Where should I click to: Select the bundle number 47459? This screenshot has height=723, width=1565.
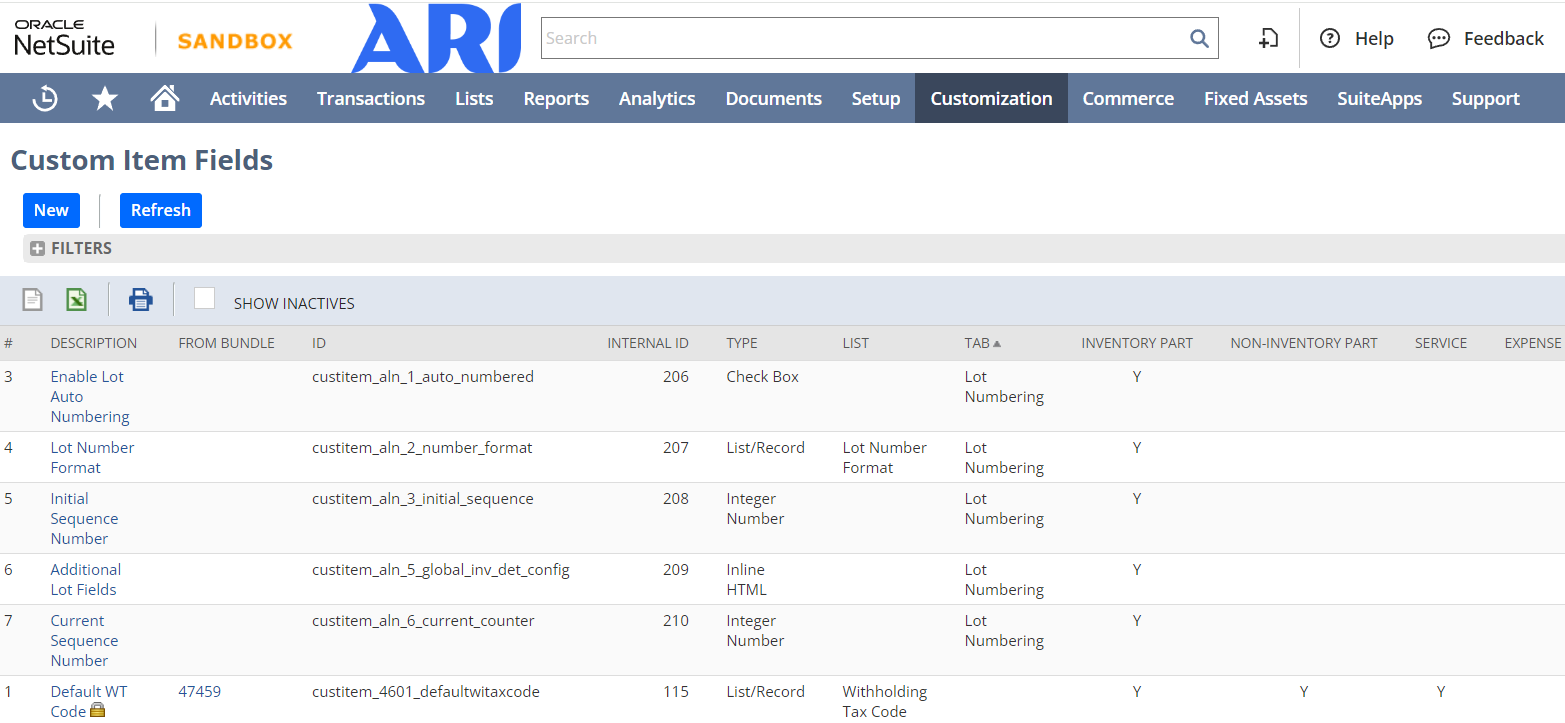click(x=200, y=691)
